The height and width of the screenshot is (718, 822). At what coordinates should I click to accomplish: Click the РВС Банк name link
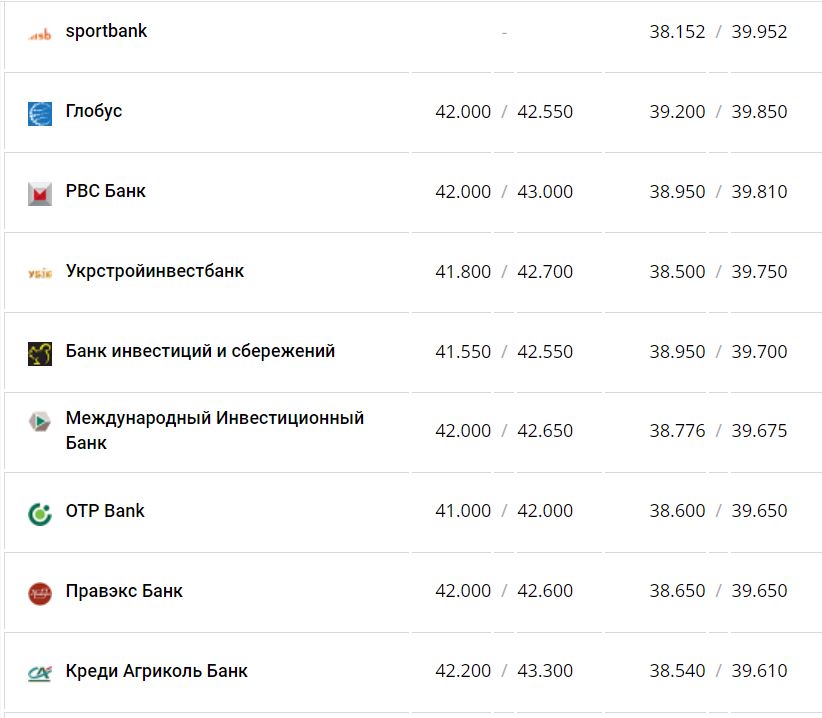[x=104, y=191]
